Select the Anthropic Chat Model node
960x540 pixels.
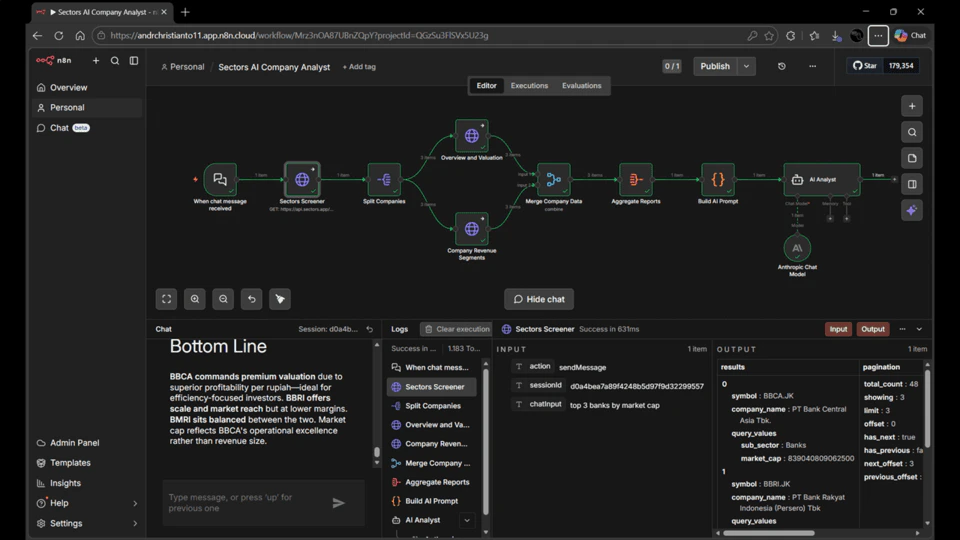pyautogui.click(x=797, y=248)
